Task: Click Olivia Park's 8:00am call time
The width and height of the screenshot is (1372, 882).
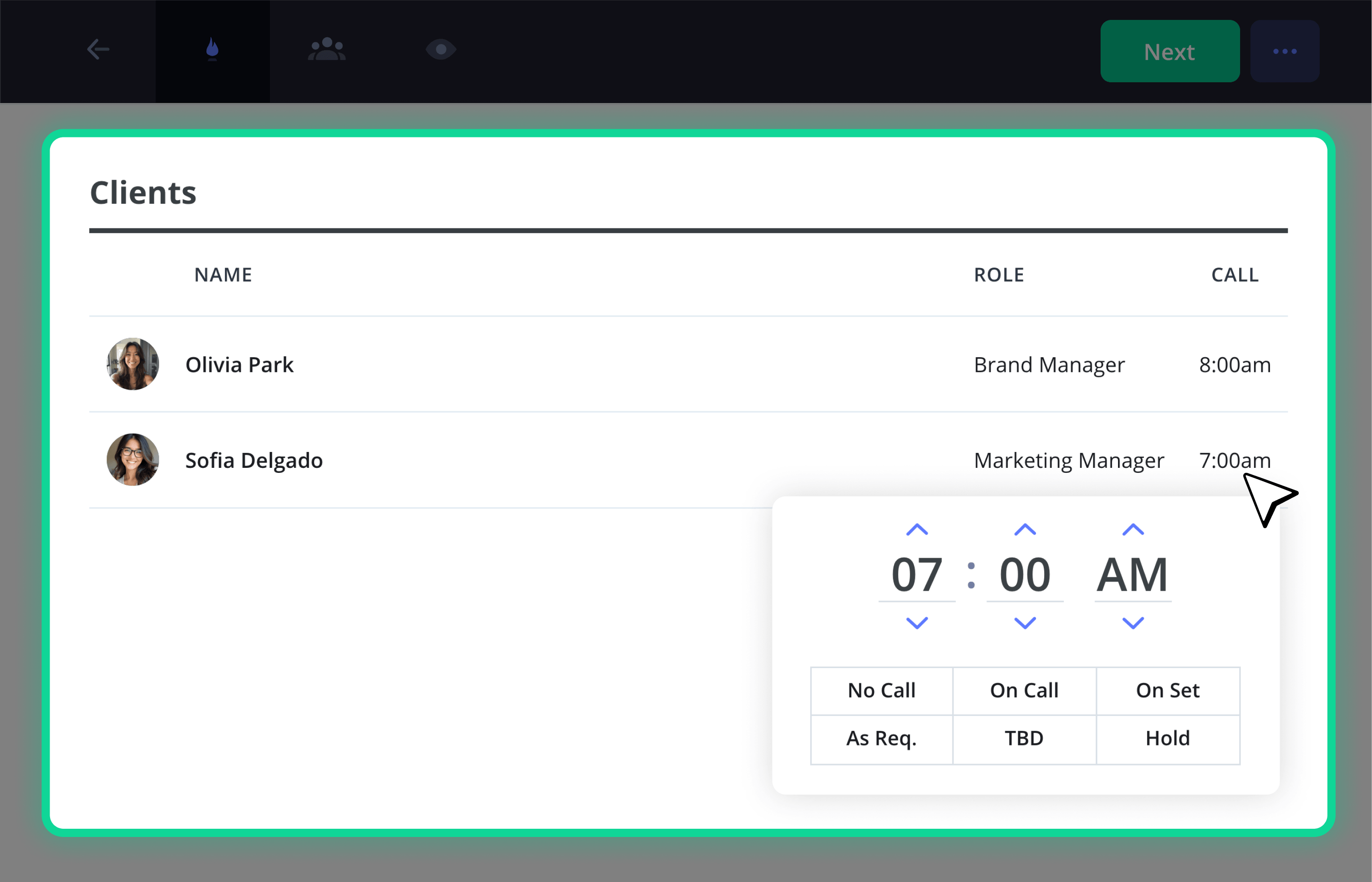Action: point(1235,365)
